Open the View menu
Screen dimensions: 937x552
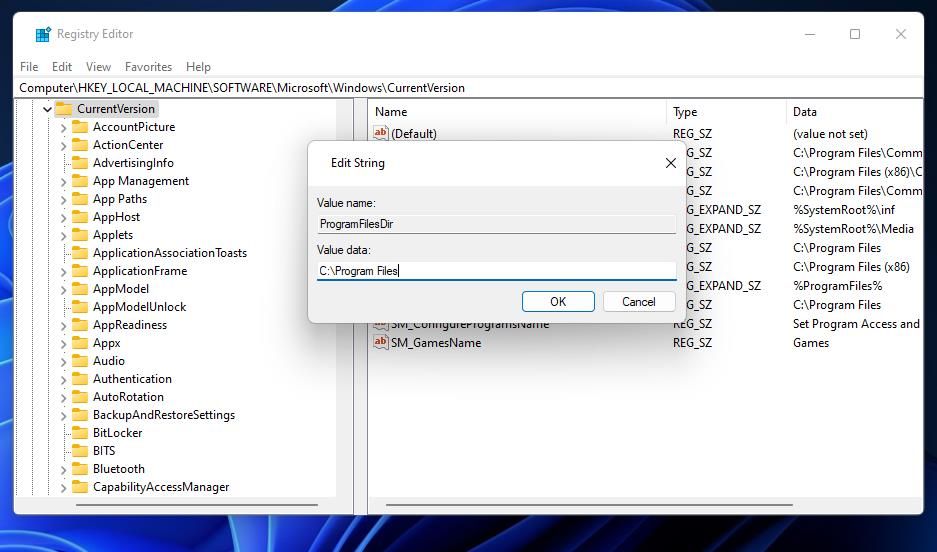pos(98,67)
